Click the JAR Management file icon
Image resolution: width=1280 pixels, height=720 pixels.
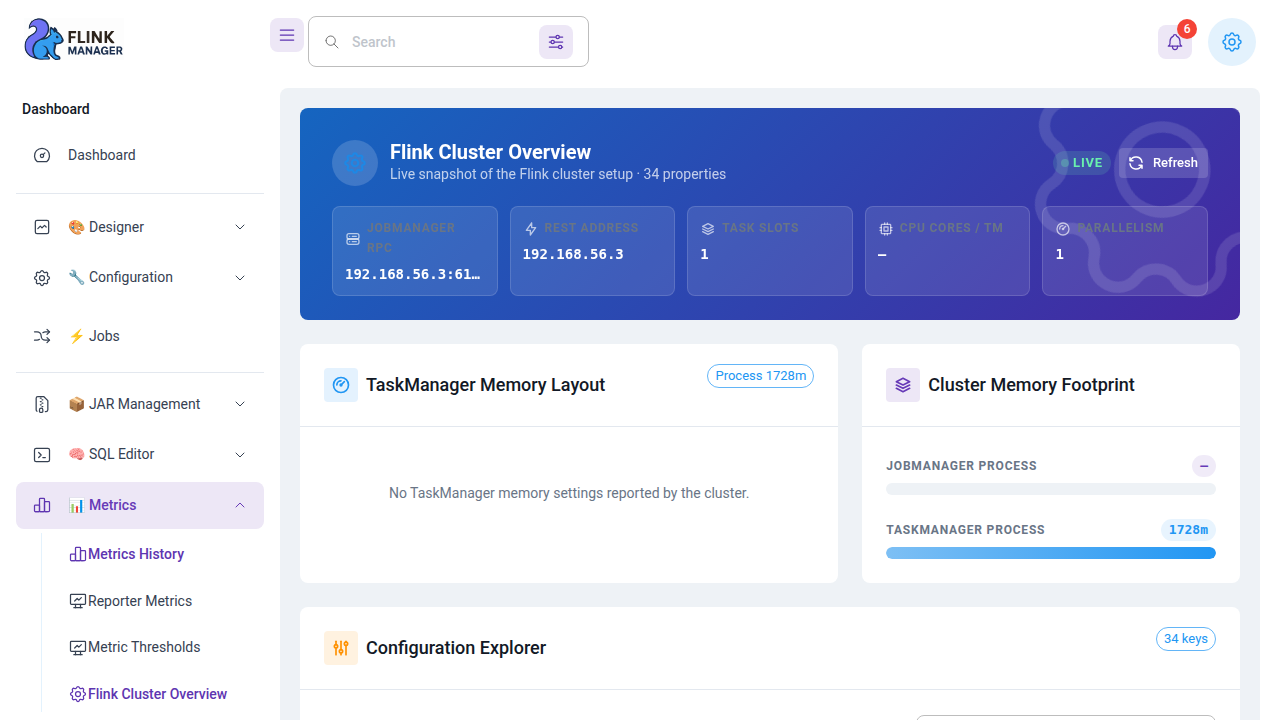tap(42, 404)
